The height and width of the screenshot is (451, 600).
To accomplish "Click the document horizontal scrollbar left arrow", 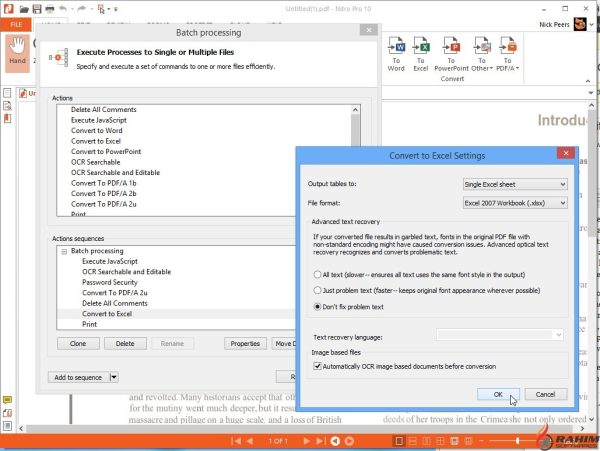I will [21, 428].
